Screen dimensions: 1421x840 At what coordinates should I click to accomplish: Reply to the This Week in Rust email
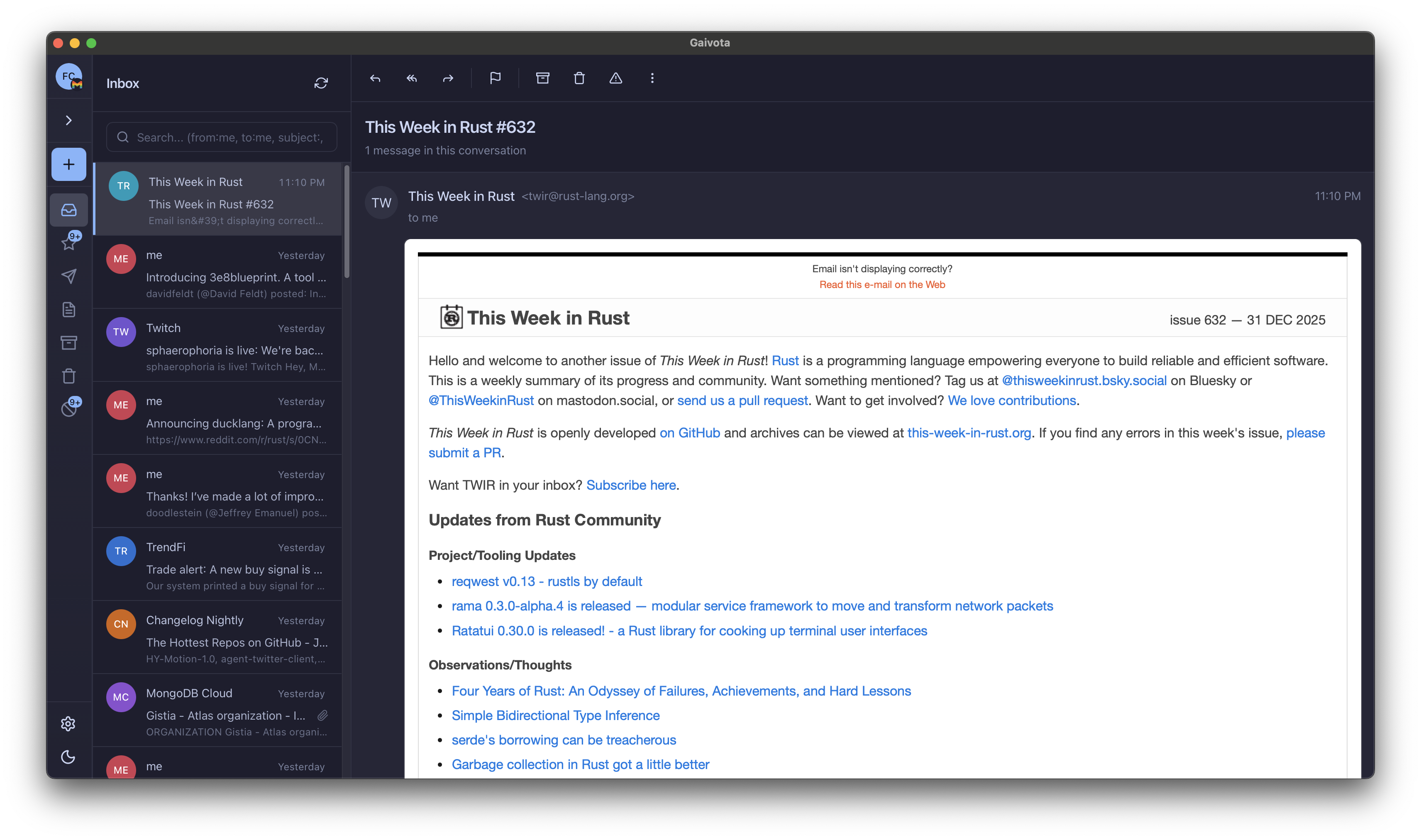[x=375, y=78]
